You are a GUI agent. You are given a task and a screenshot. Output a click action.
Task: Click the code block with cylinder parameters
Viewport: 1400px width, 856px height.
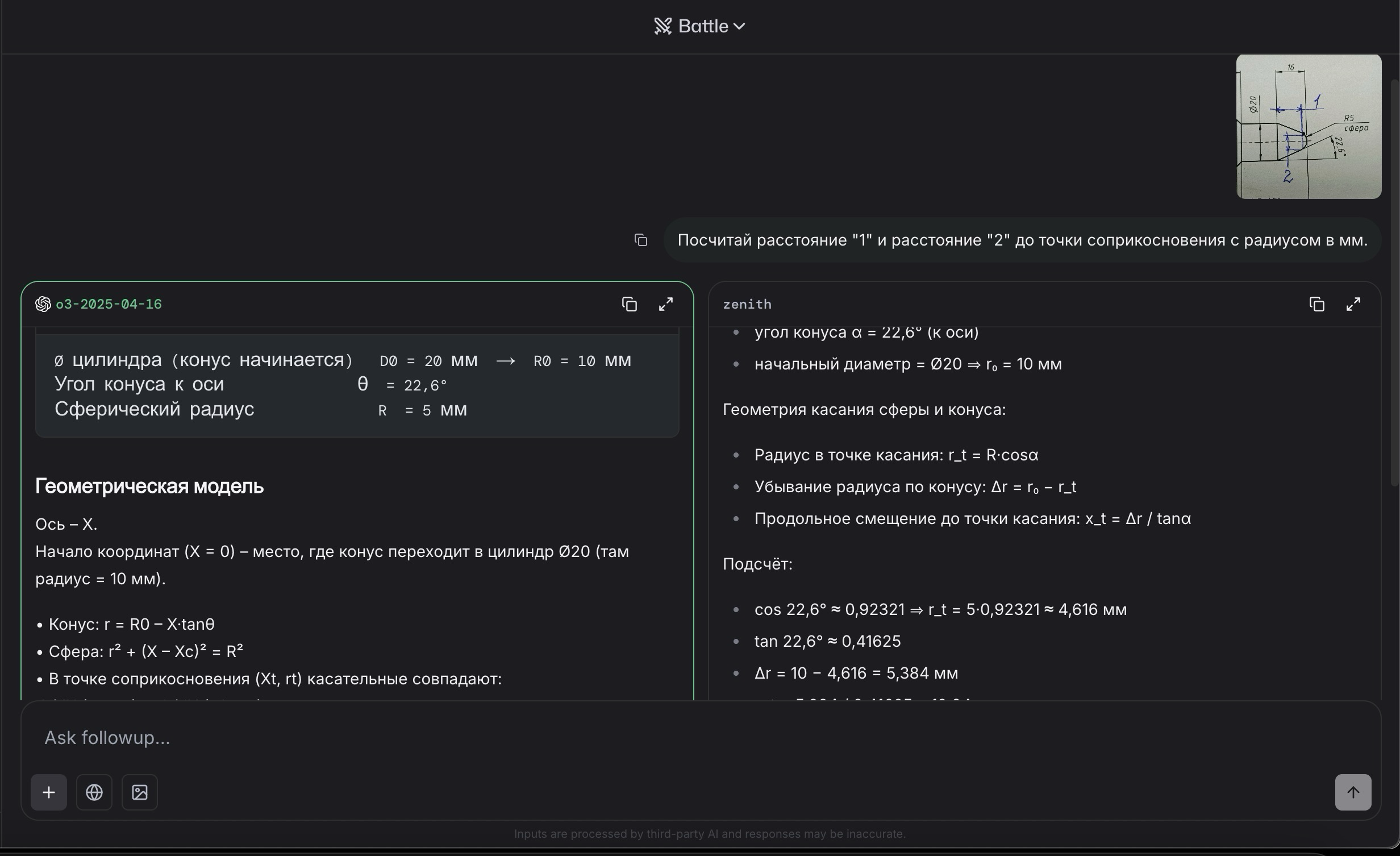click(x=357, y=385)
